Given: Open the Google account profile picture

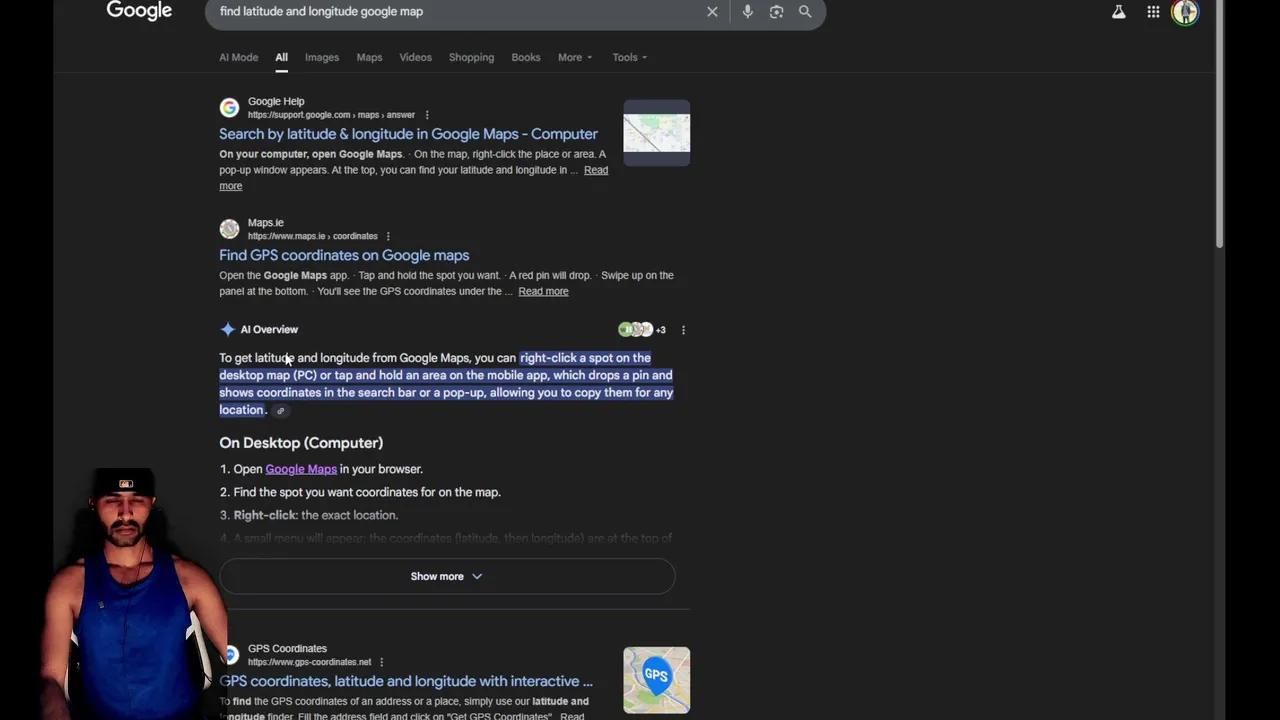Looking at the screenshot, I should [1185, 12].
